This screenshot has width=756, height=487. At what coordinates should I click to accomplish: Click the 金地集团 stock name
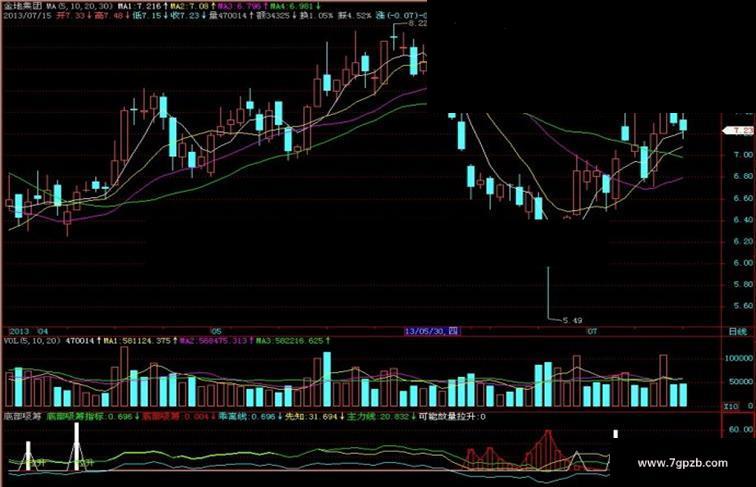(23, 6)
